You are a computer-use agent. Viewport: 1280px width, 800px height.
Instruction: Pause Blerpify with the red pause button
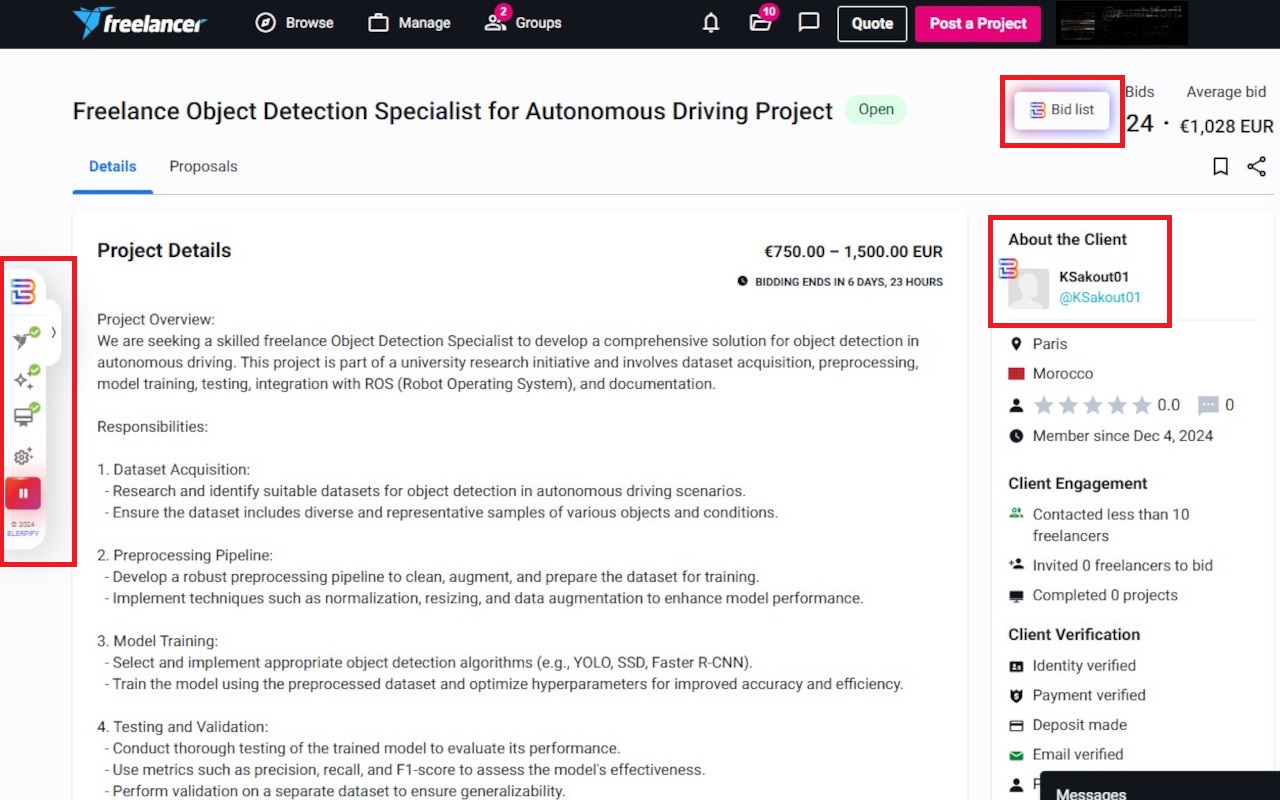(23, 493)
